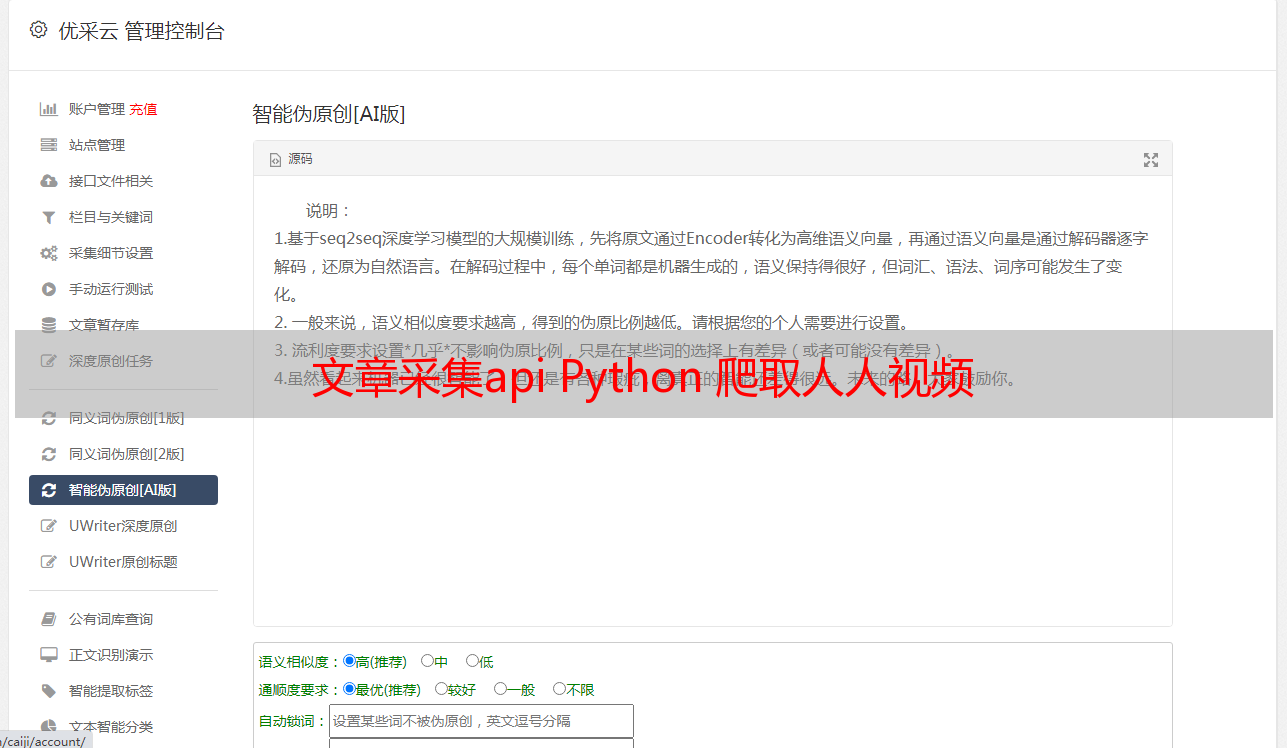Select 通顺度要求 较好 option

[441, 689]
